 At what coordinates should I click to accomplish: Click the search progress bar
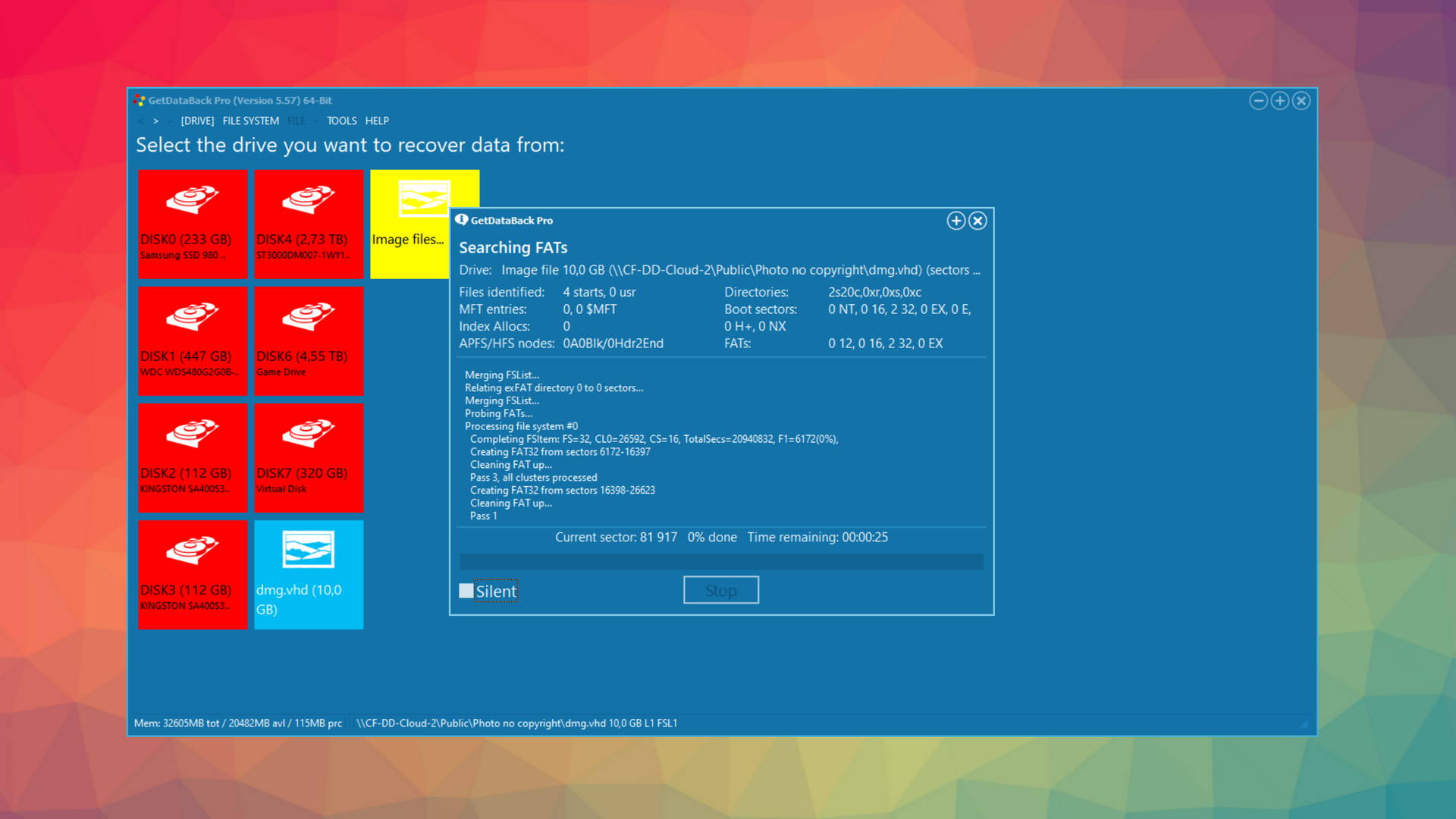(x=721, y=562)
